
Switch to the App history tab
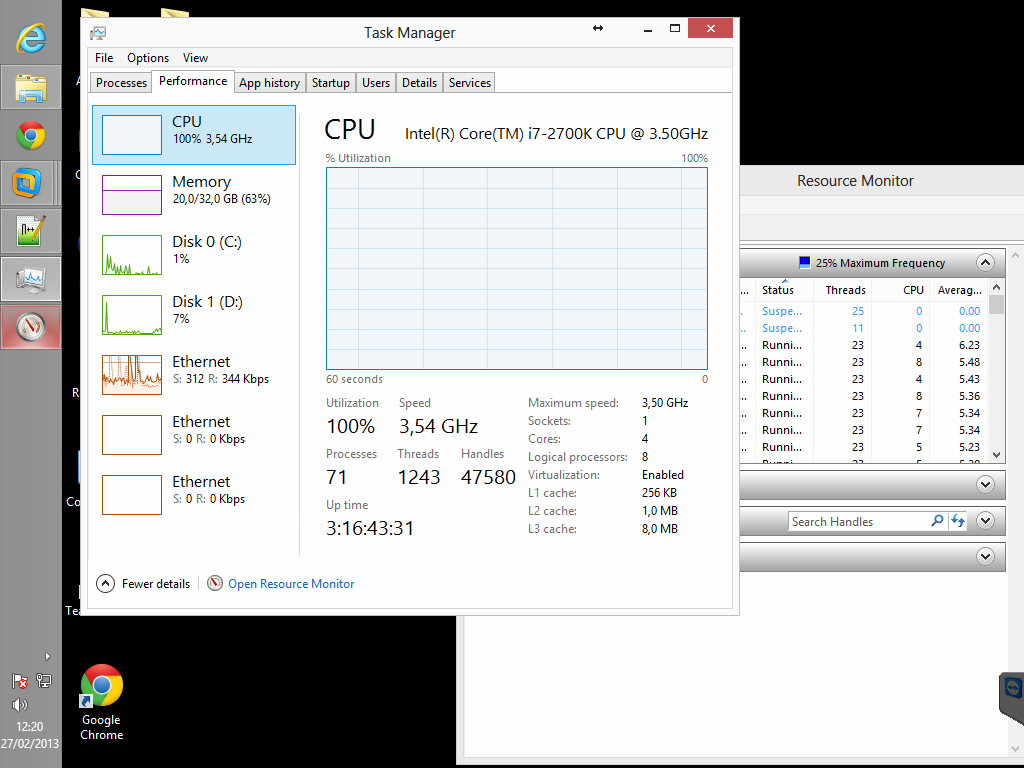(269, 83)
